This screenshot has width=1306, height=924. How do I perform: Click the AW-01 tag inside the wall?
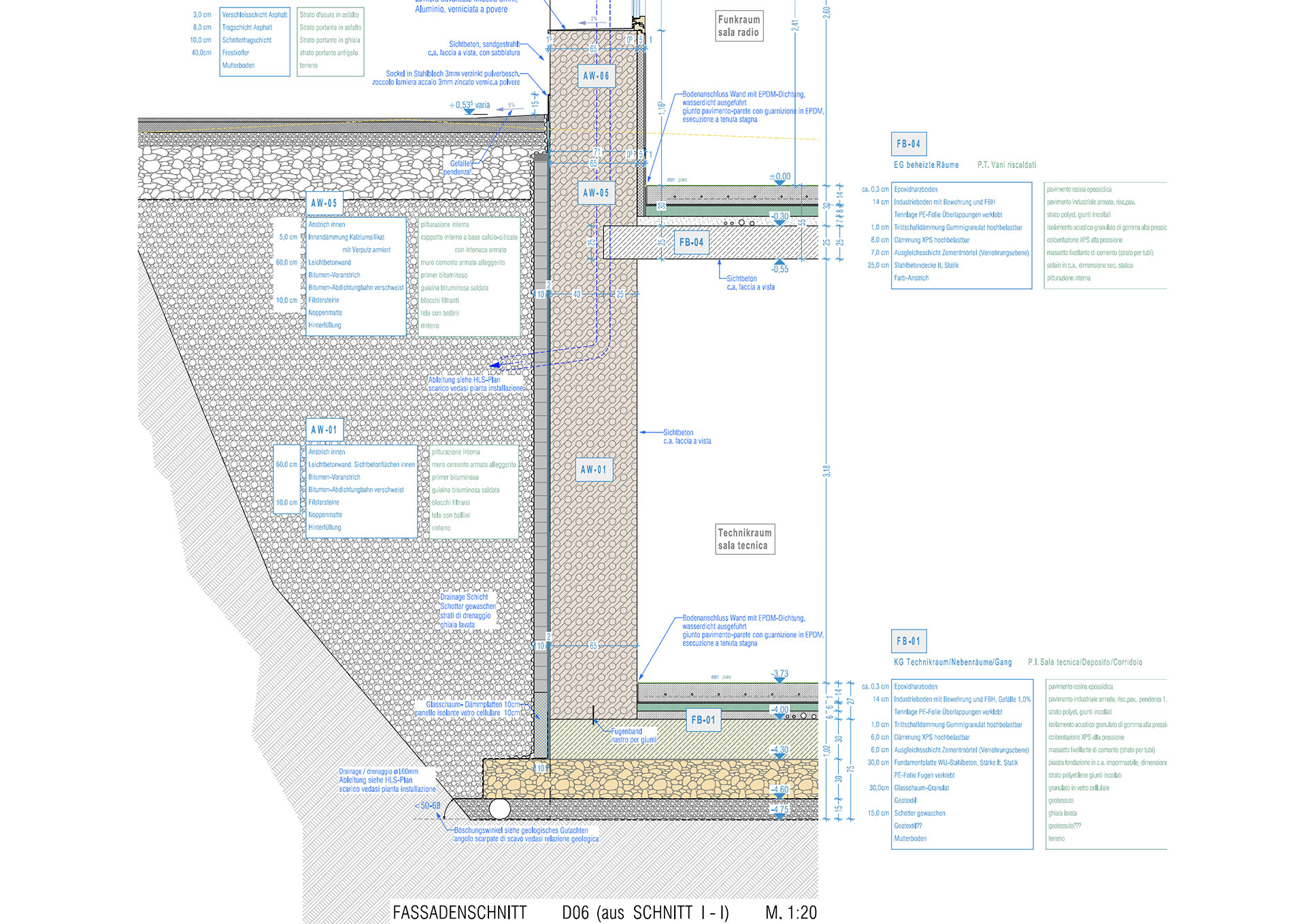click(x=593, y=470)
